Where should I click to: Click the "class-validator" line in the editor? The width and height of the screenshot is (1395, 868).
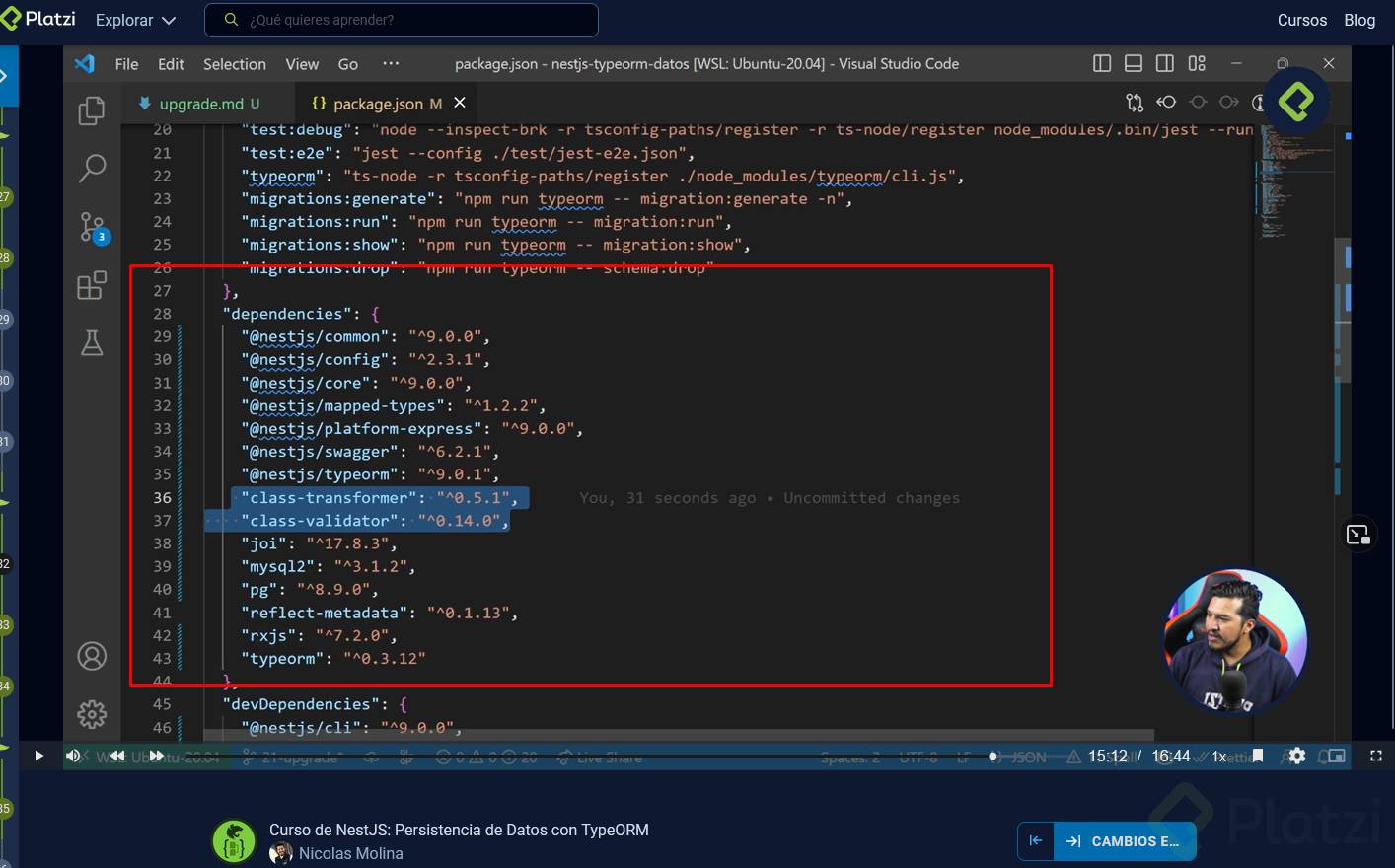[375, 521]
